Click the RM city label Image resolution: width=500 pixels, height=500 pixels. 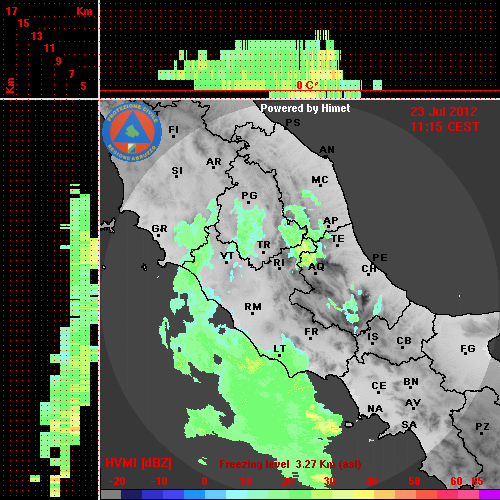[253, 307]
